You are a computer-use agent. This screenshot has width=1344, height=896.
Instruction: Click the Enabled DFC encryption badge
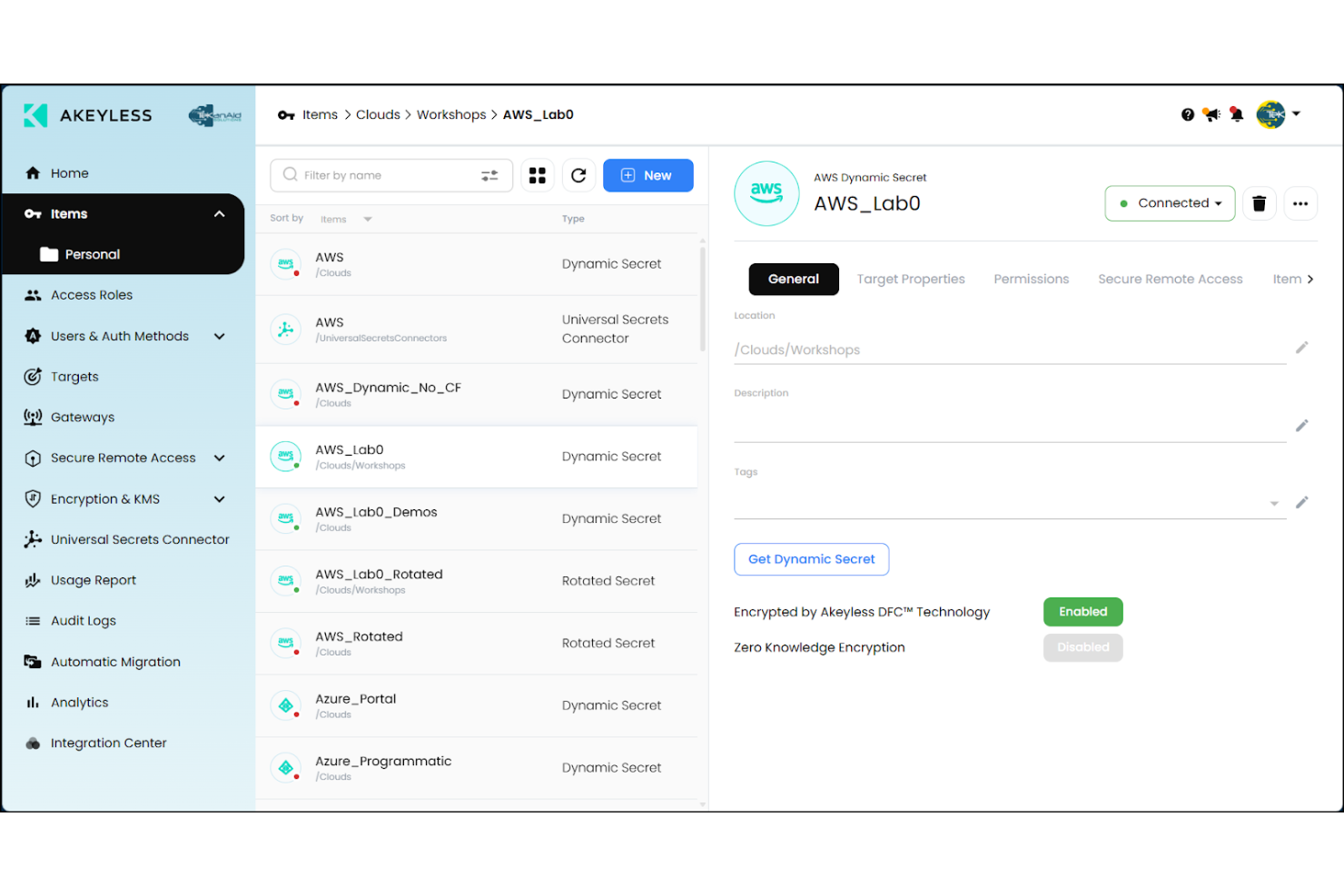1082,612
